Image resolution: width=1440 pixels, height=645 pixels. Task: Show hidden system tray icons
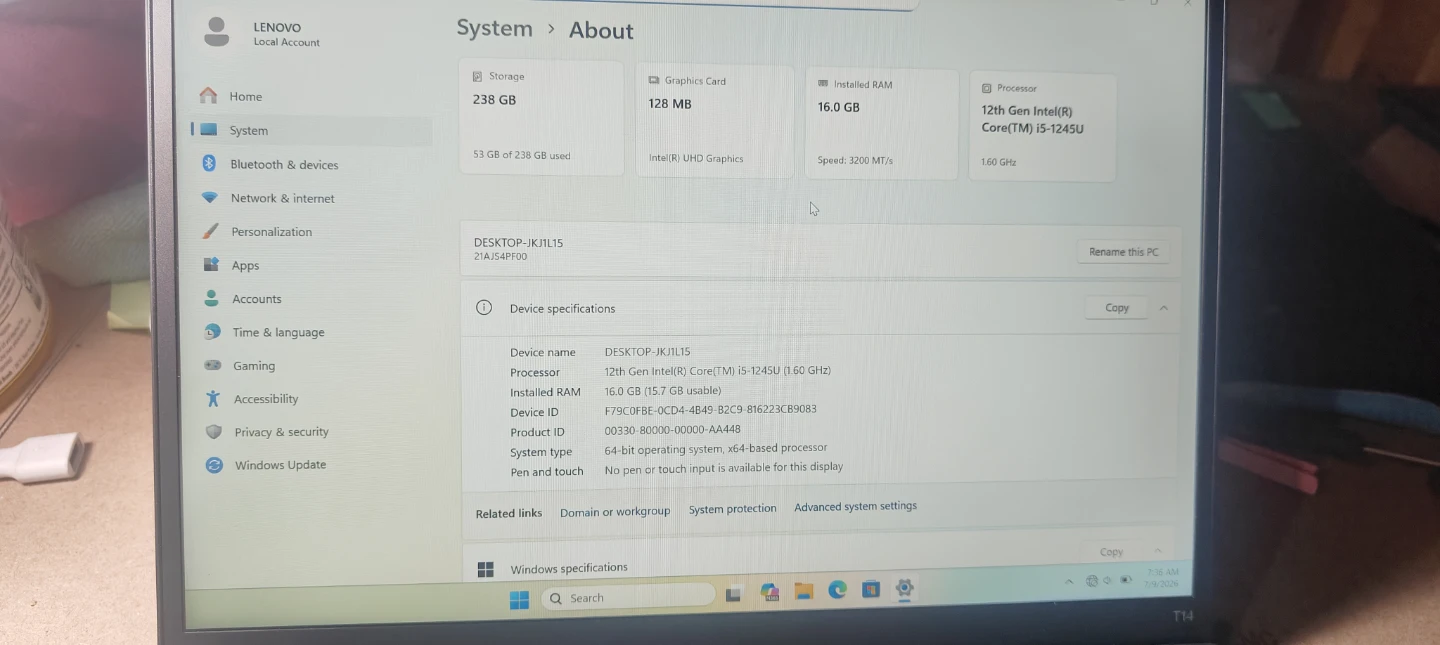coord(1069,581)
